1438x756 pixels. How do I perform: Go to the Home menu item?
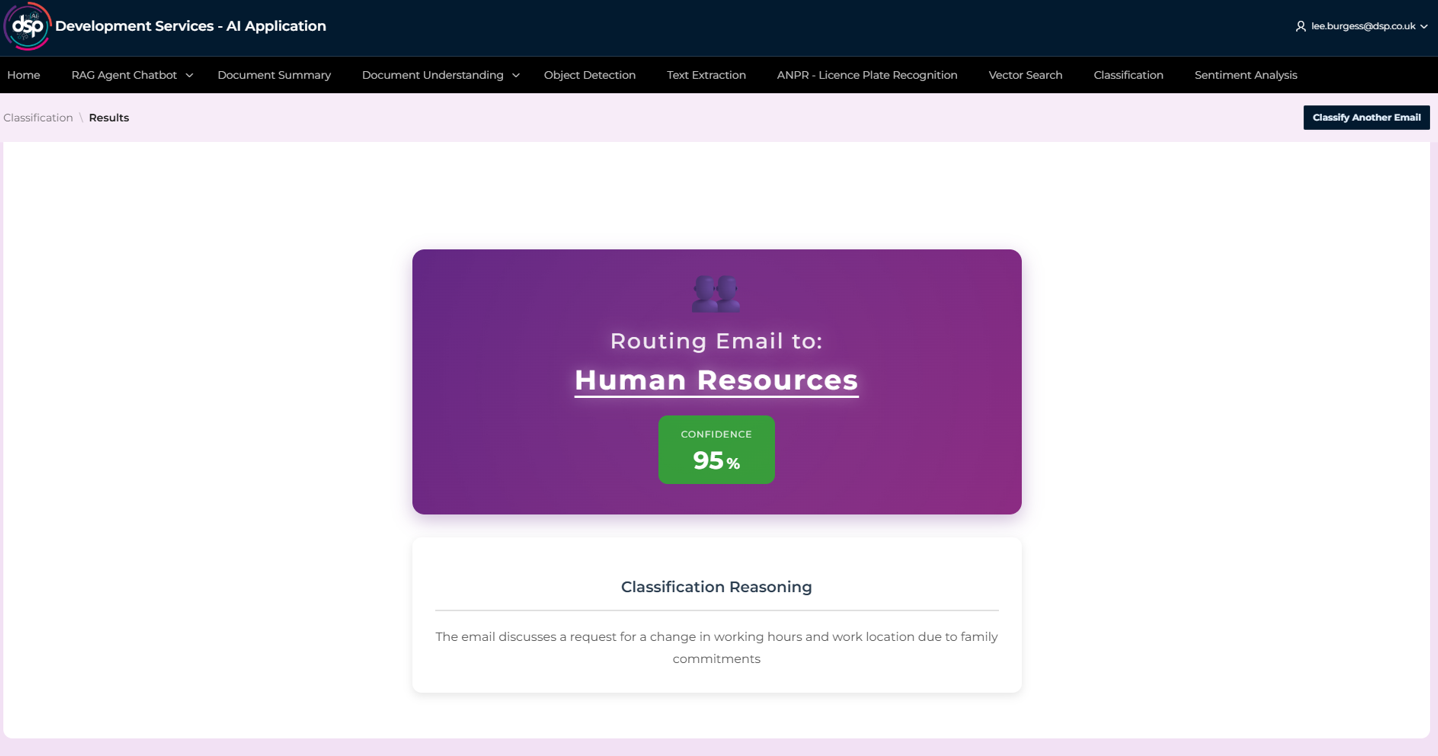(24, 75)
